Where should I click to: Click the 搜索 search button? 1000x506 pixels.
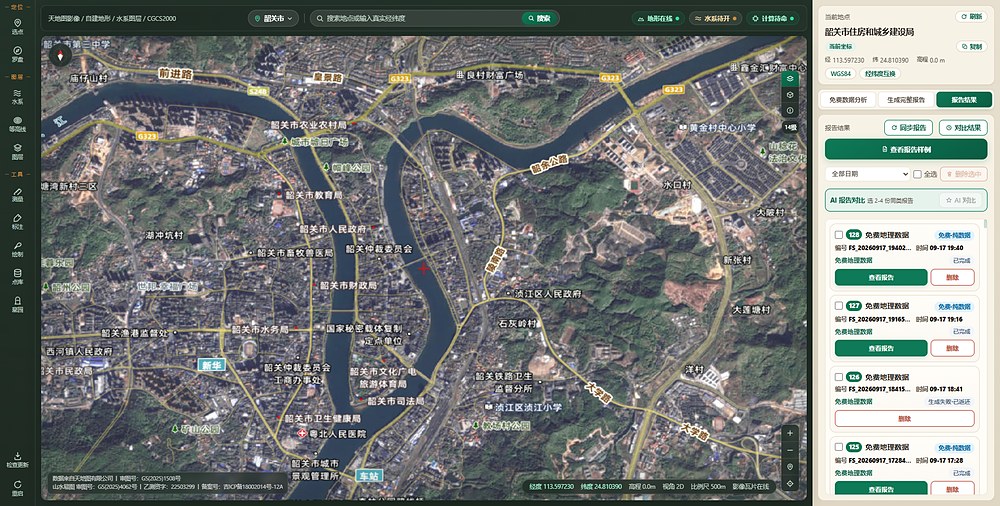[539, 19]
